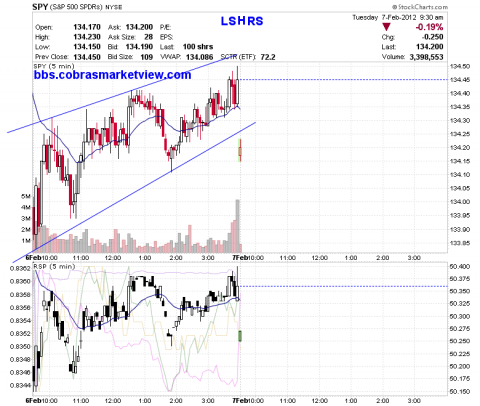Click the "SPY (5 min)" chart label
The image size is (480, 406).
[x=54, y=66]
